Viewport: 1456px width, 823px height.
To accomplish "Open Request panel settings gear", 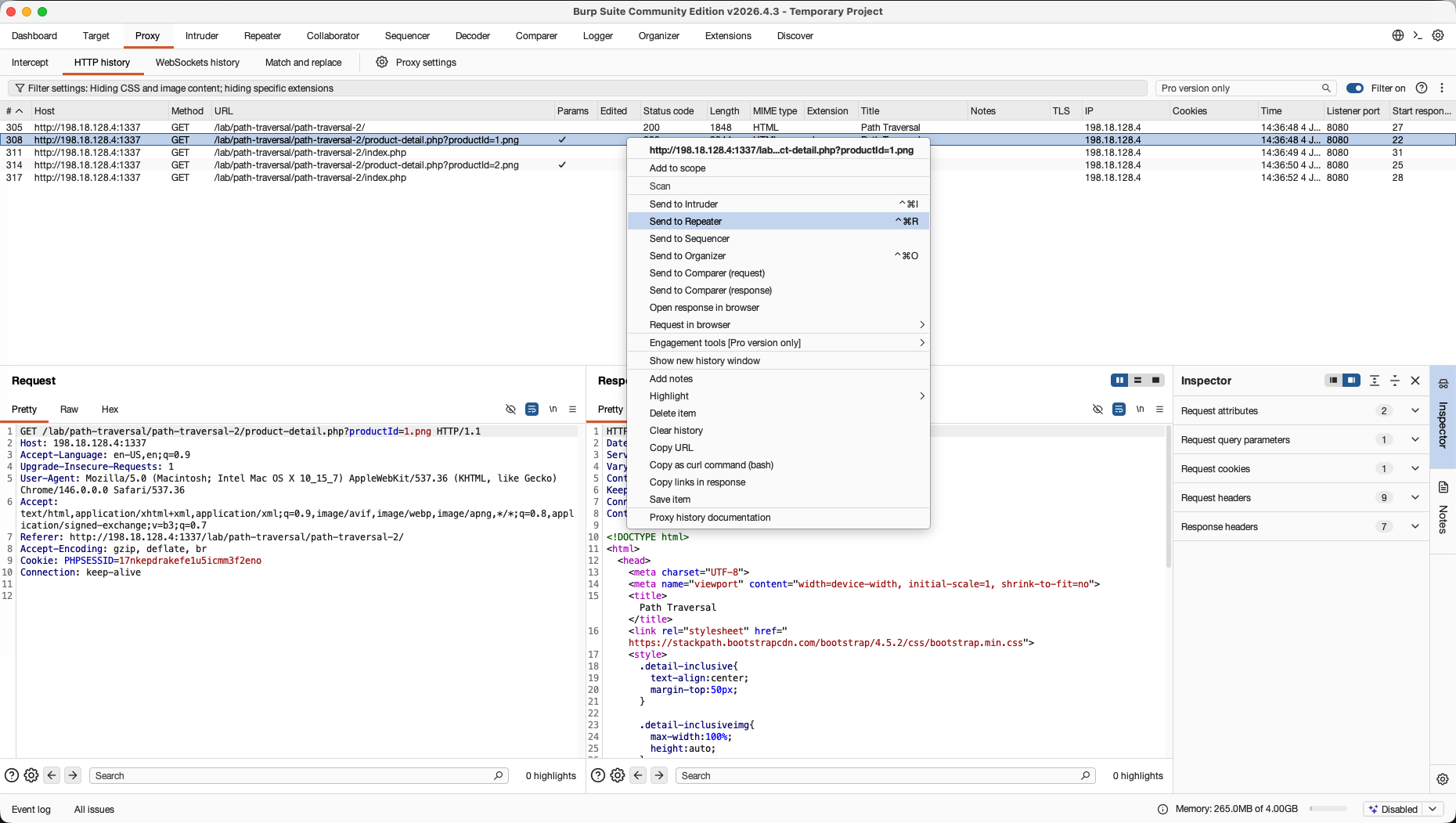I will [x=31, y=775].
